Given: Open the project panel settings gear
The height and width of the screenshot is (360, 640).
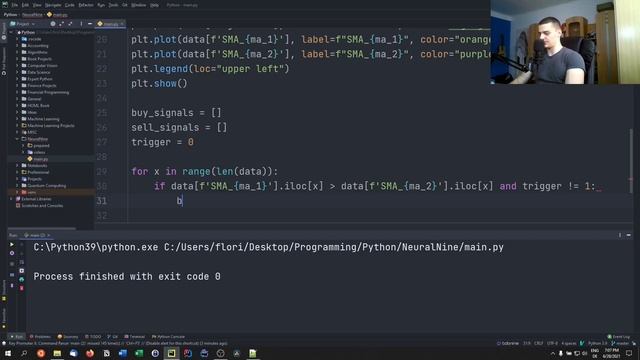Looking at the screenshot, I should (x=53, y=24).
